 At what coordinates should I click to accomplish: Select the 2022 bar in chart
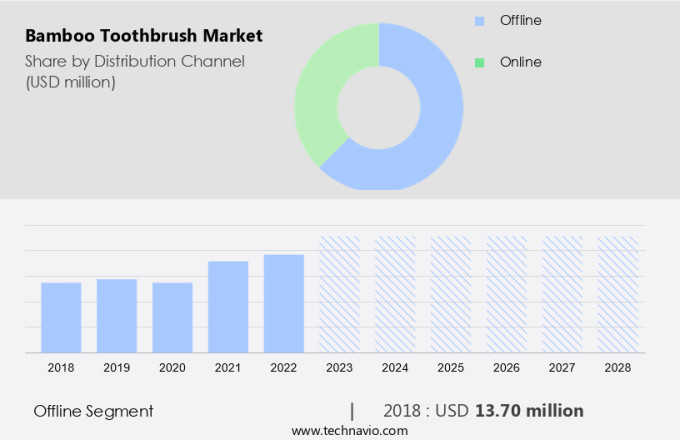pos(284,303)
